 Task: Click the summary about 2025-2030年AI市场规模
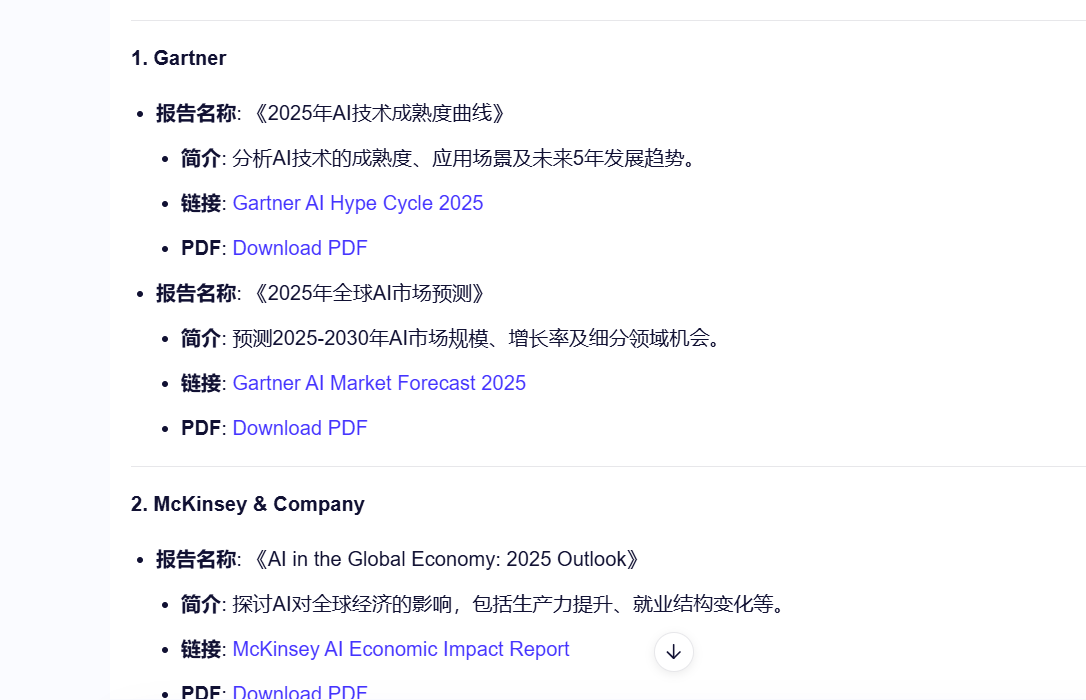click(476, 338)
